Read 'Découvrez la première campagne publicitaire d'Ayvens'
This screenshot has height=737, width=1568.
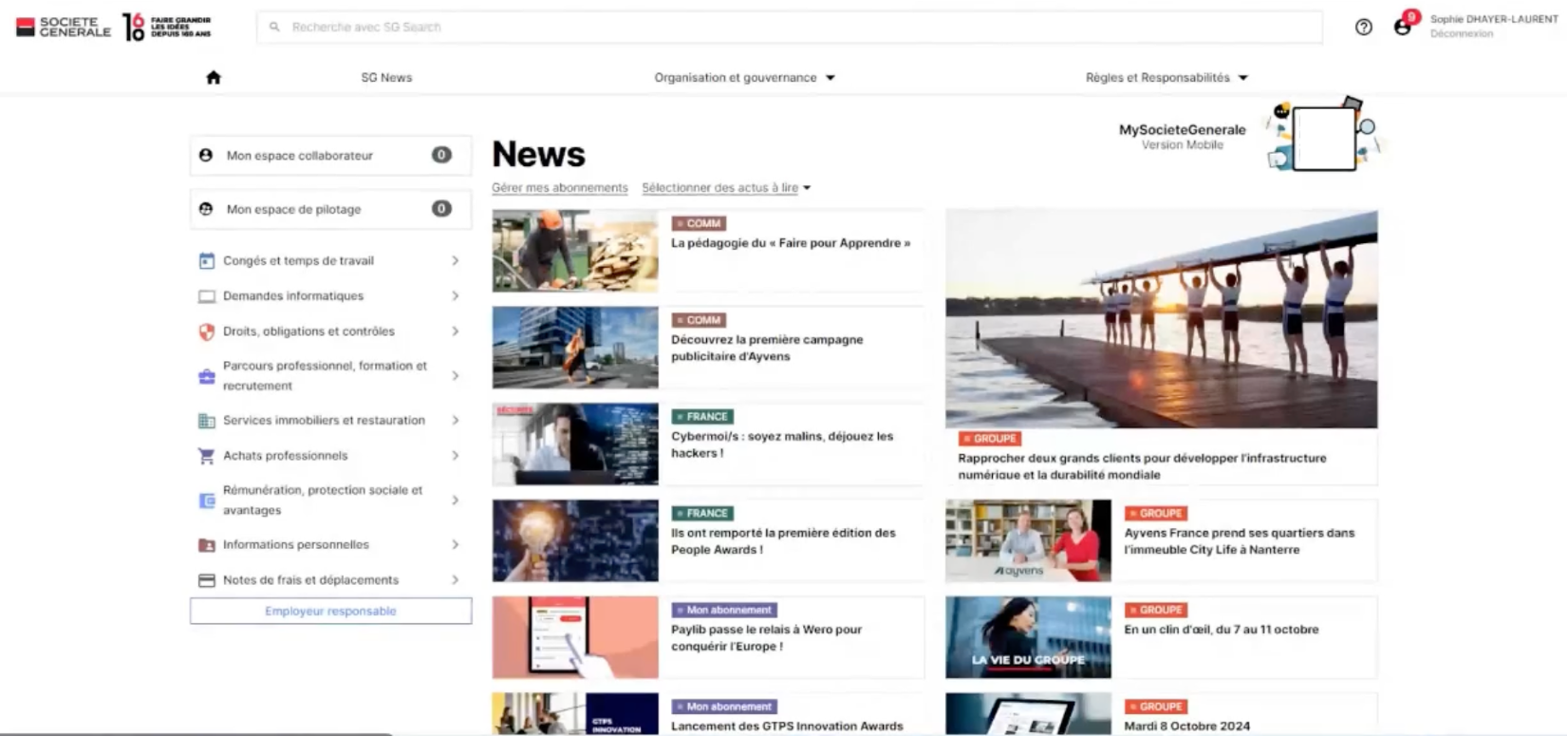pyautogui.click(x=767, y=349)
